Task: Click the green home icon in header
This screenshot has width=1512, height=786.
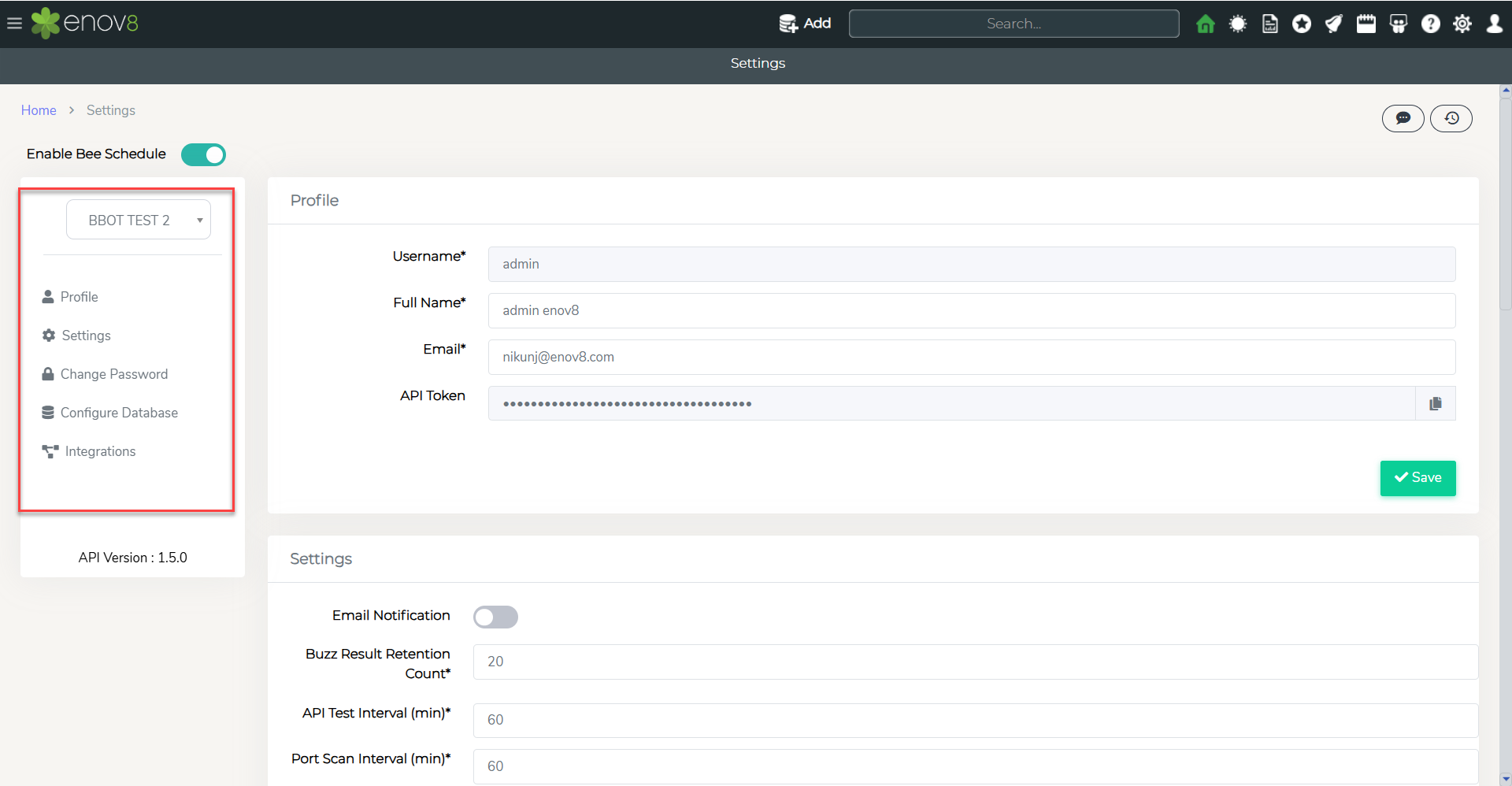Action: [x=1205, y=24]
